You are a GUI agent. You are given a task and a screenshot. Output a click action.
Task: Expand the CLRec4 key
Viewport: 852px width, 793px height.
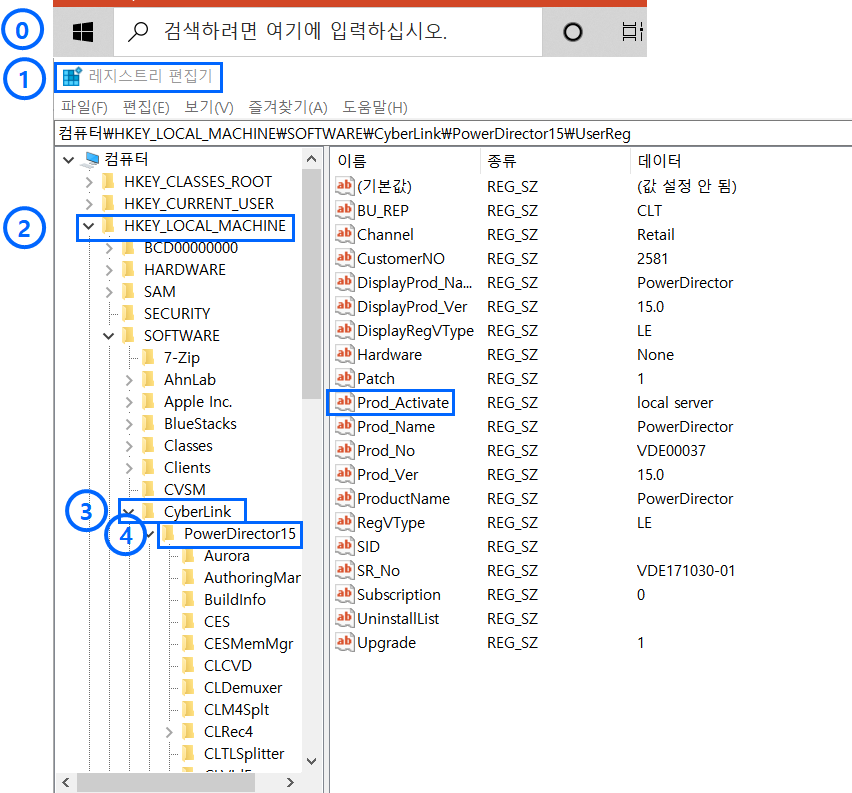169,733
